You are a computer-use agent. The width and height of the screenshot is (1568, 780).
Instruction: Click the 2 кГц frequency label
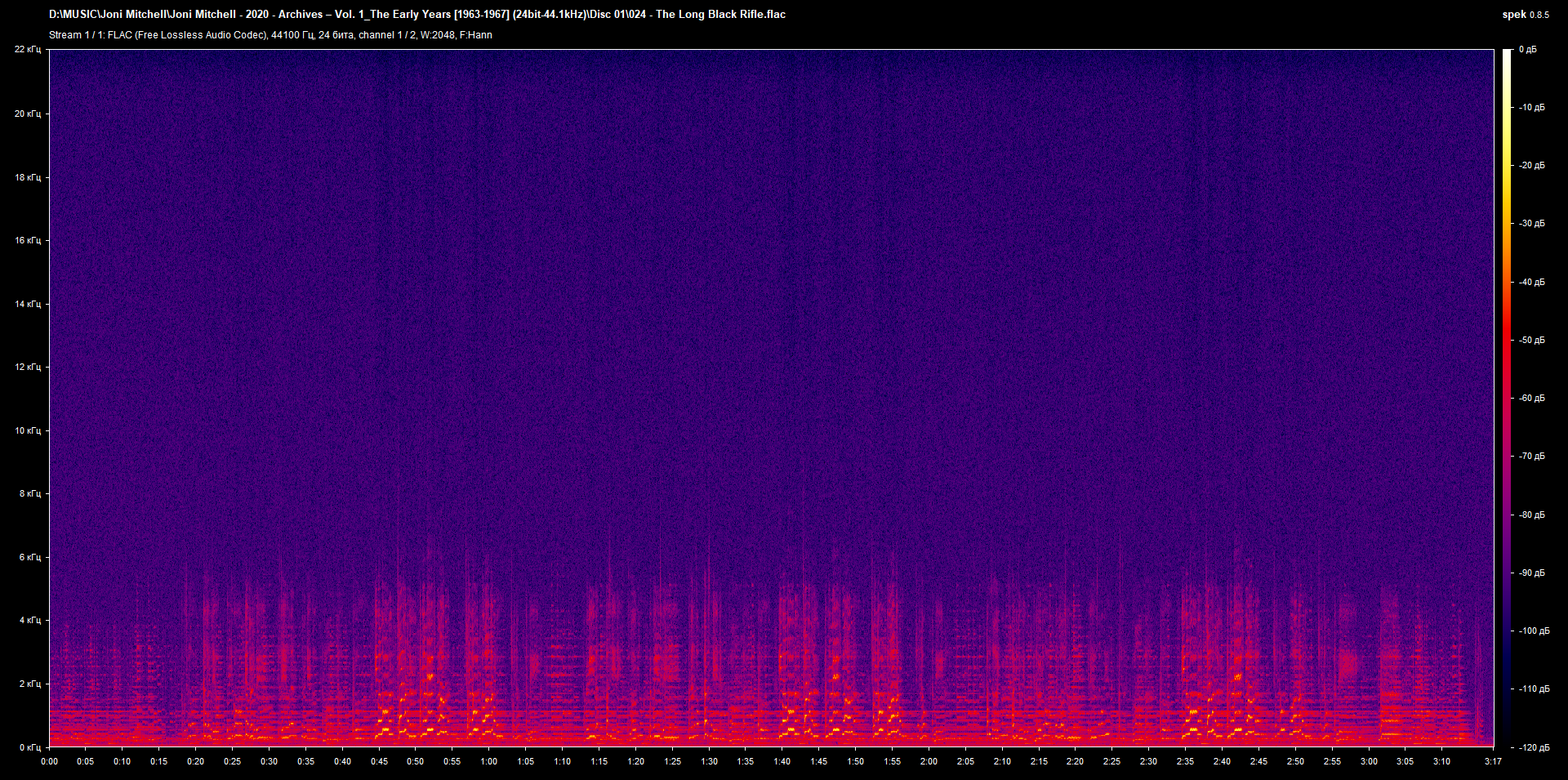29,684
